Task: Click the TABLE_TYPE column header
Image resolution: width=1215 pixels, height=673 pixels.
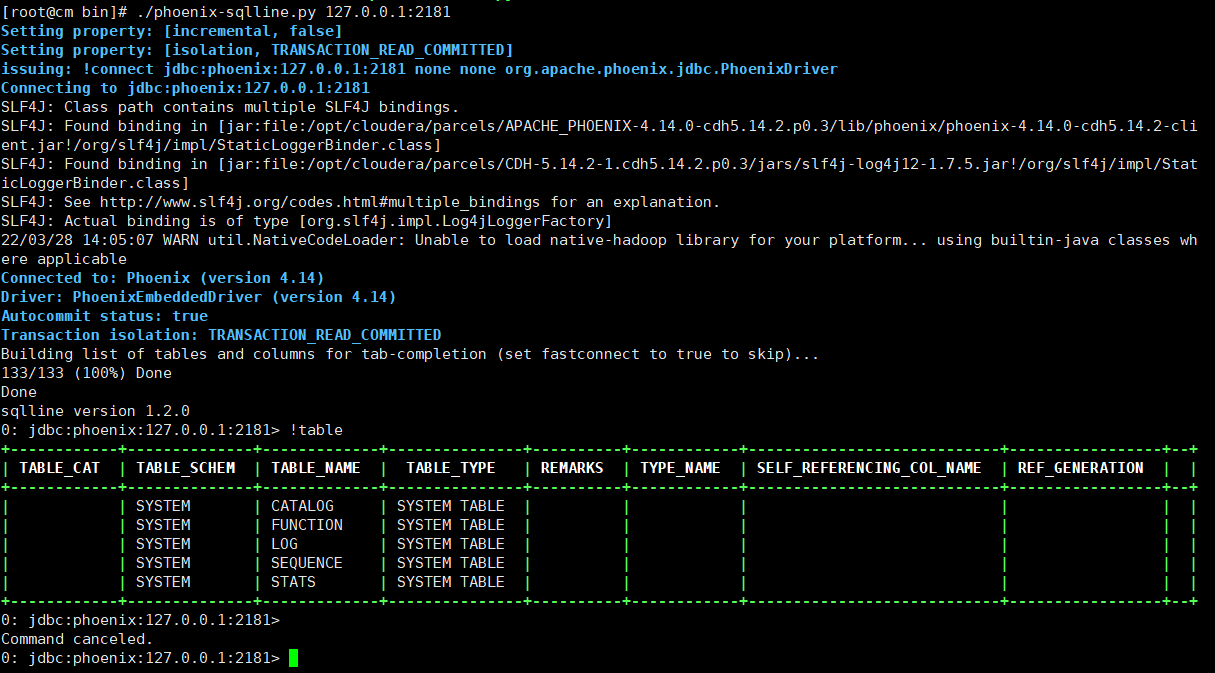Action: (450, 468)
